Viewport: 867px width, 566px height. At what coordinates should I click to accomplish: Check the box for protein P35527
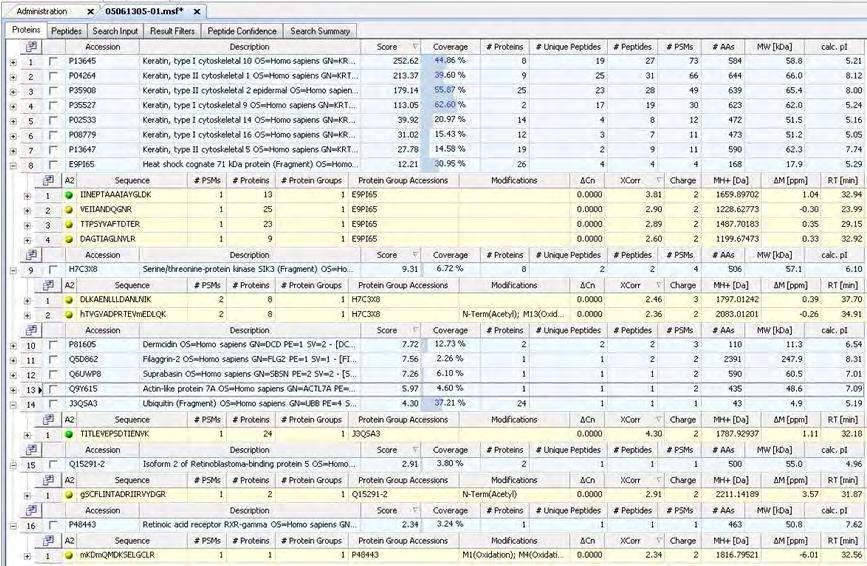tap(53, 106)
